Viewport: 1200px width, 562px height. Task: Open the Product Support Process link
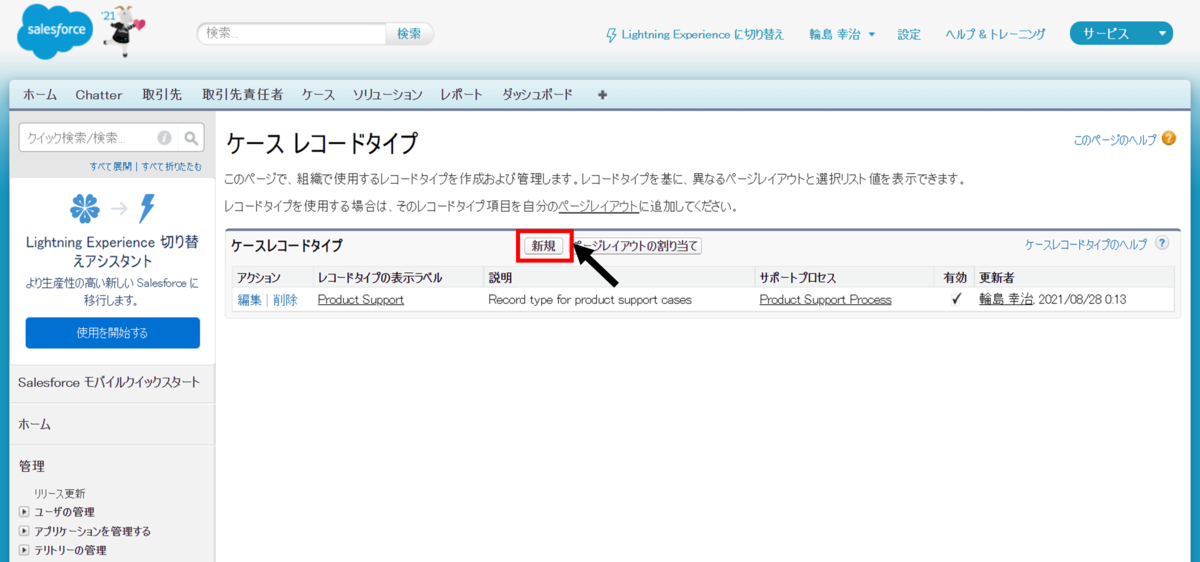(x=825, y=299)
